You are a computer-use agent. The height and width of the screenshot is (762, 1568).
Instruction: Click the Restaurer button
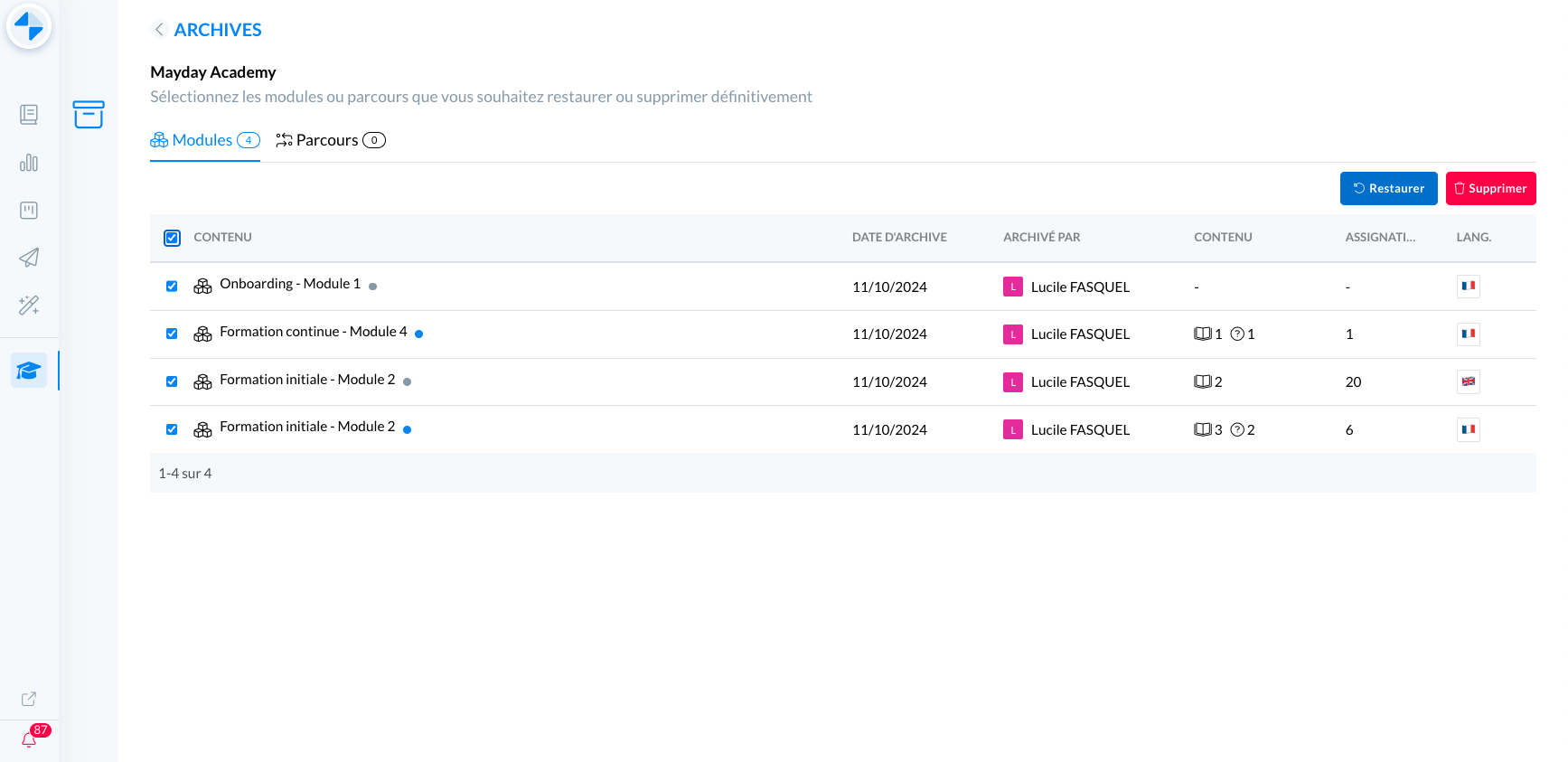tap(1388, 188)
